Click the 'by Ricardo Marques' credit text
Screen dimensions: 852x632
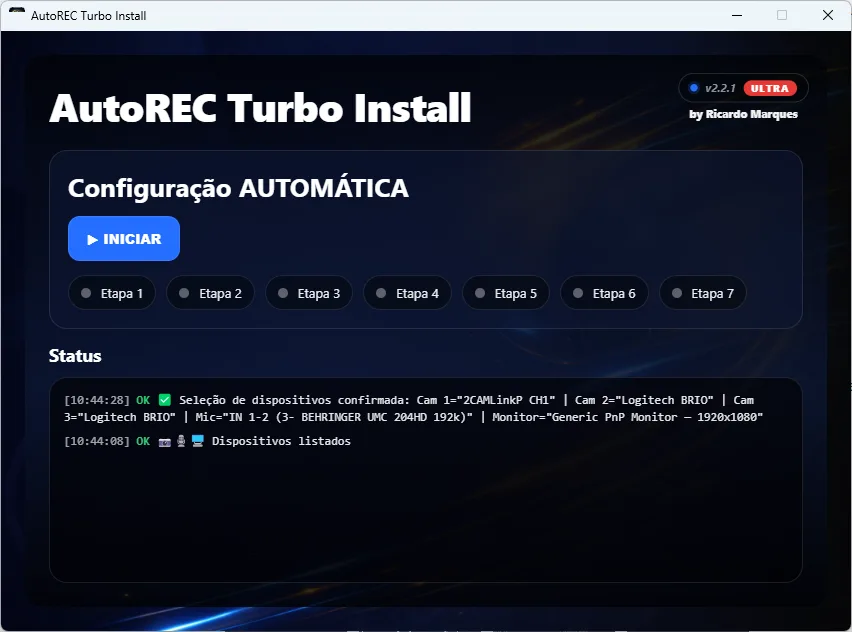(743, 114)
